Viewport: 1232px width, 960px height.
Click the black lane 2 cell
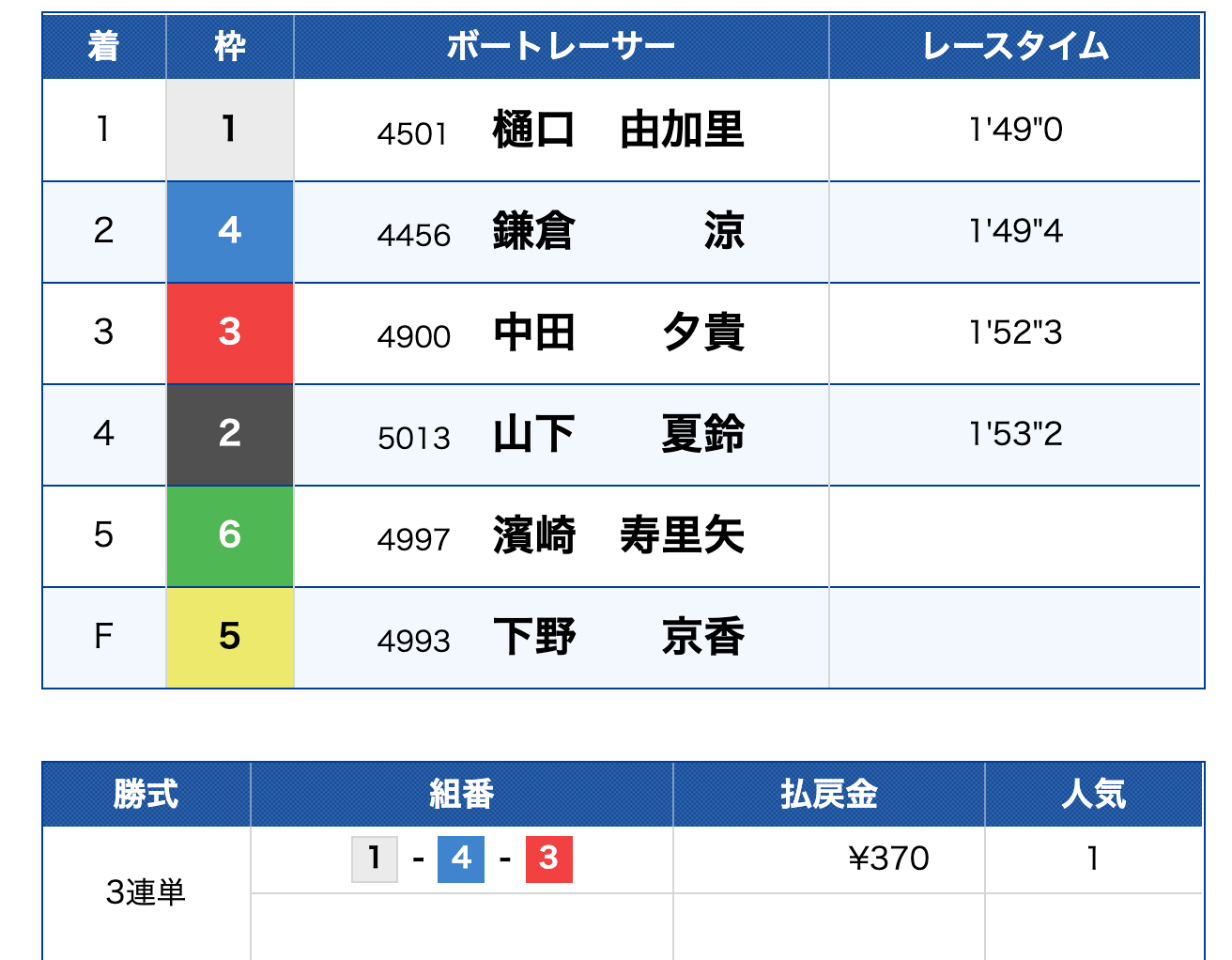[230, 434]
